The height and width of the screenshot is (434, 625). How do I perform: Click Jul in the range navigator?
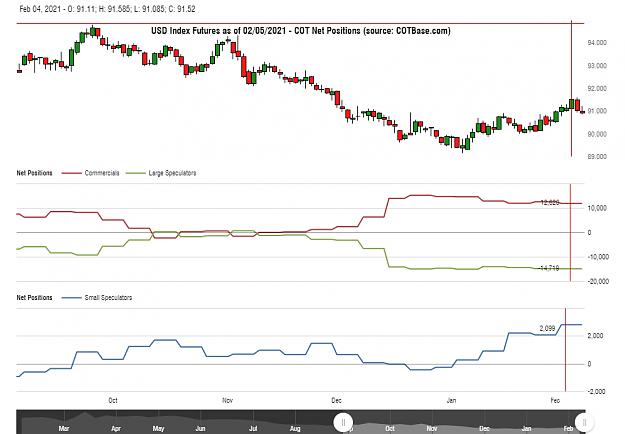pos(253,428)
